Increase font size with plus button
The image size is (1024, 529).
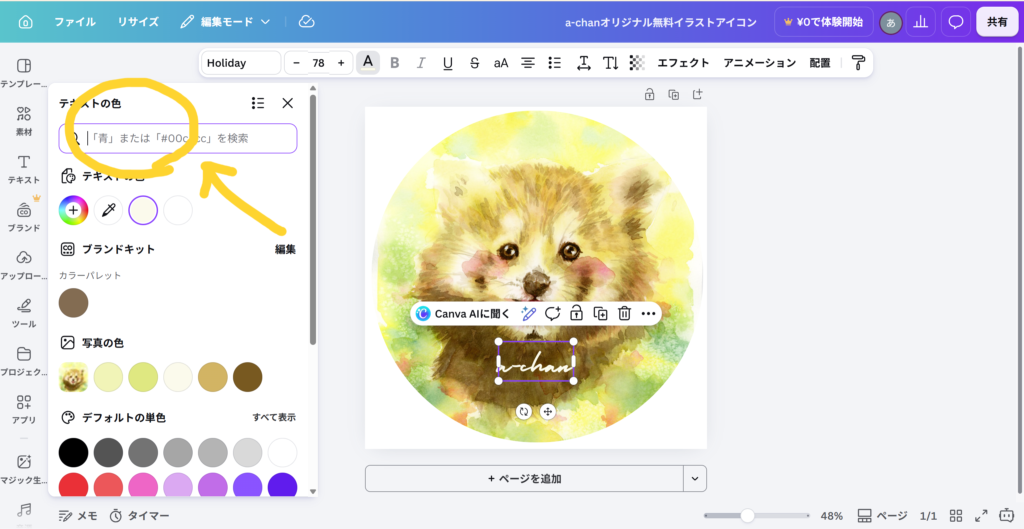pos(341,63)
